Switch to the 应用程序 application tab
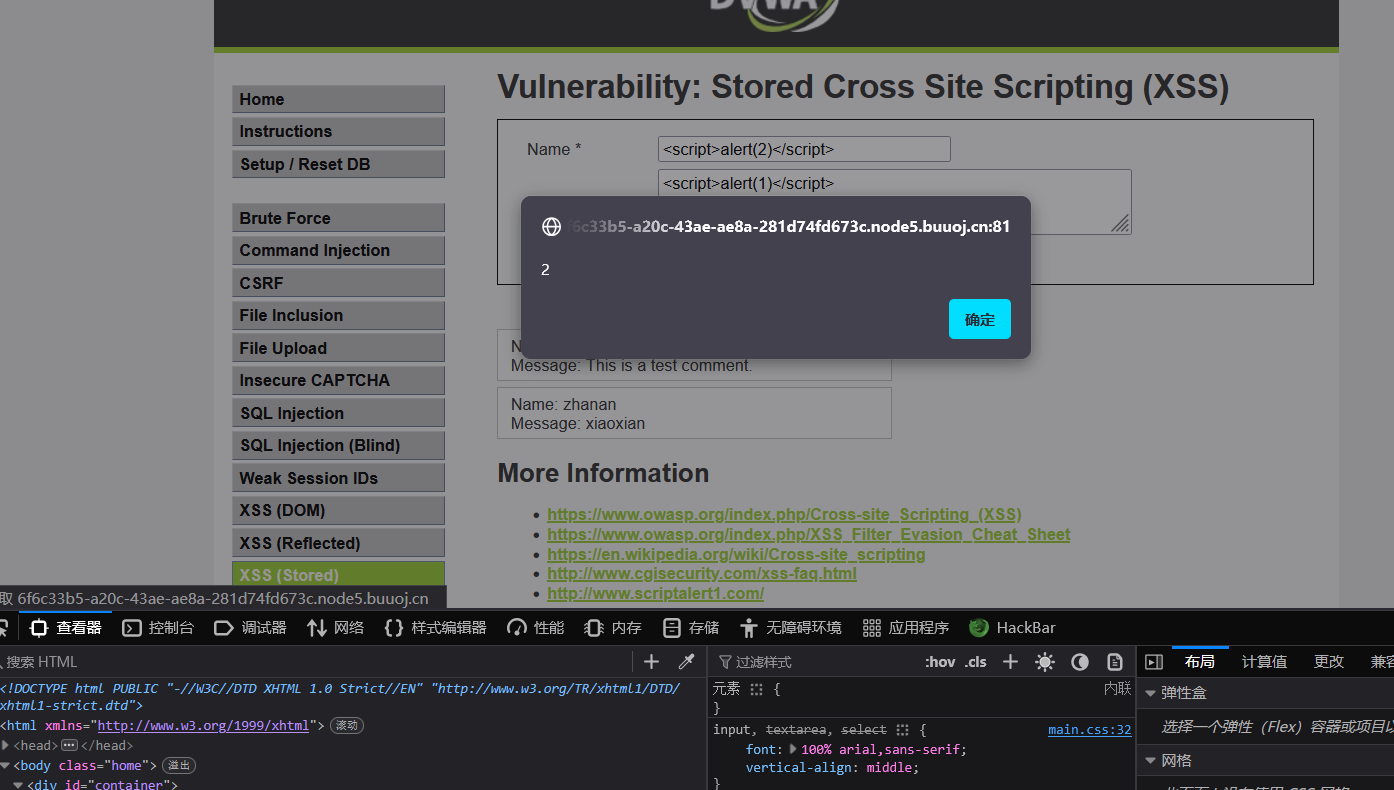 click(x=906, y=628)
